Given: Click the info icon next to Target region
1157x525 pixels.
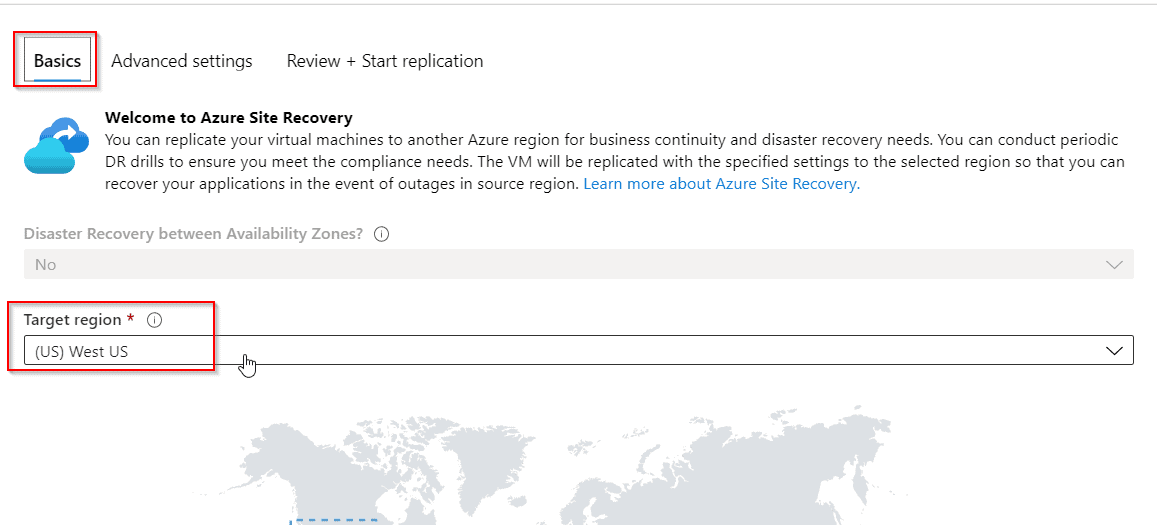Looking at the screenshot, I should 154,320.
